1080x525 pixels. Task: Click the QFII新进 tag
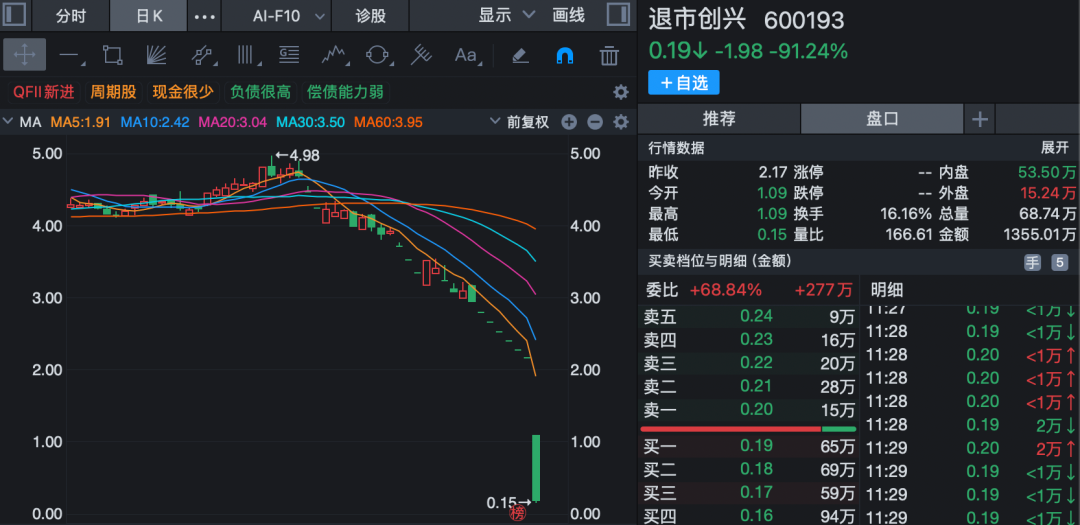(43, 92)
